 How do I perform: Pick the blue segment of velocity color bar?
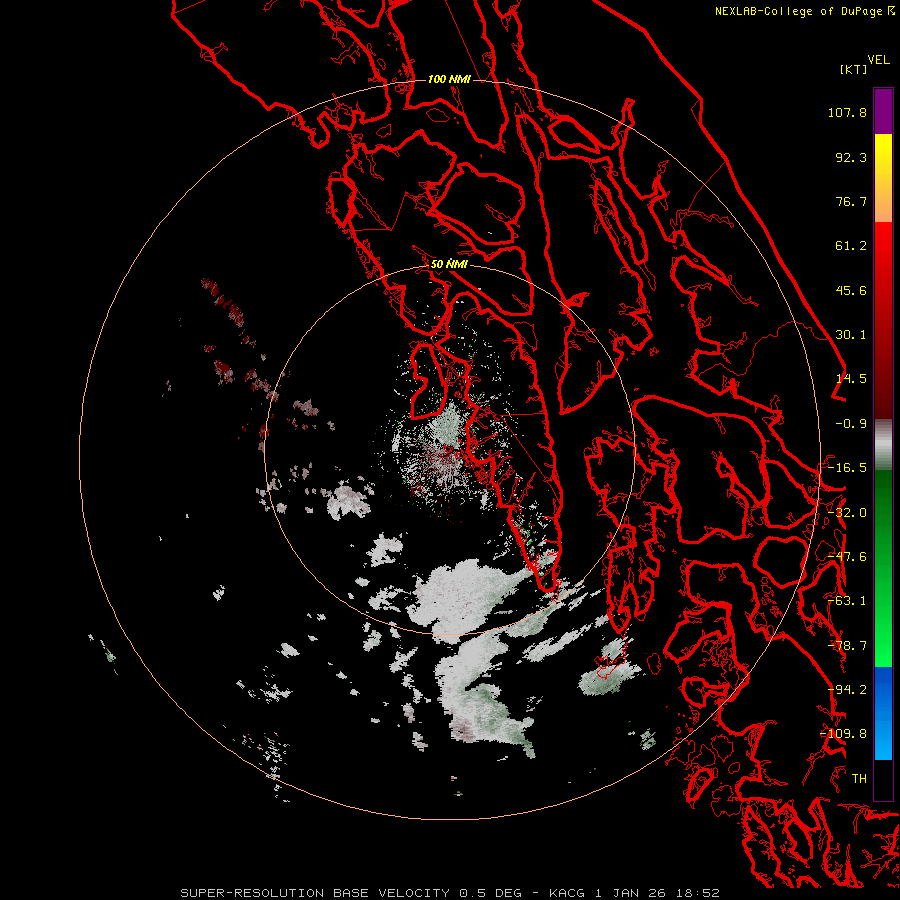(883, 713)
